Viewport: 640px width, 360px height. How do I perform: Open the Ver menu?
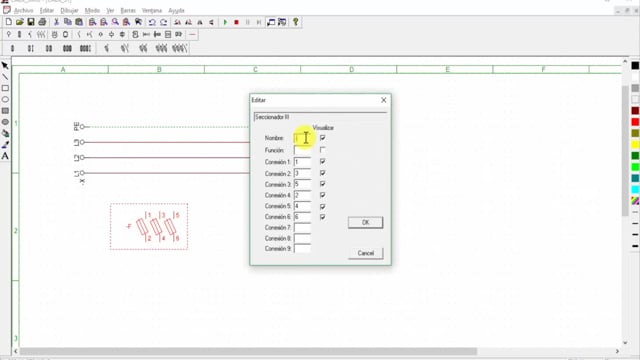110,10
